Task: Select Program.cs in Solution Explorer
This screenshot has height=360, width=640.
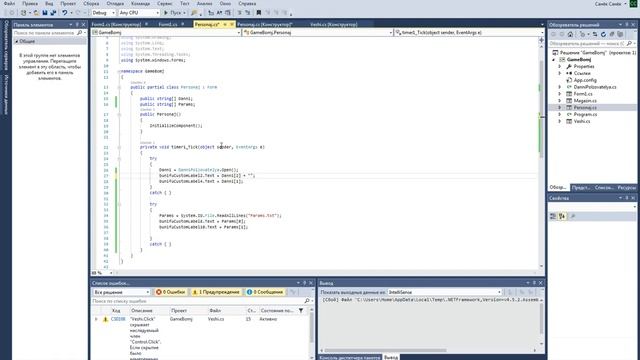Action: click(585, 114)
